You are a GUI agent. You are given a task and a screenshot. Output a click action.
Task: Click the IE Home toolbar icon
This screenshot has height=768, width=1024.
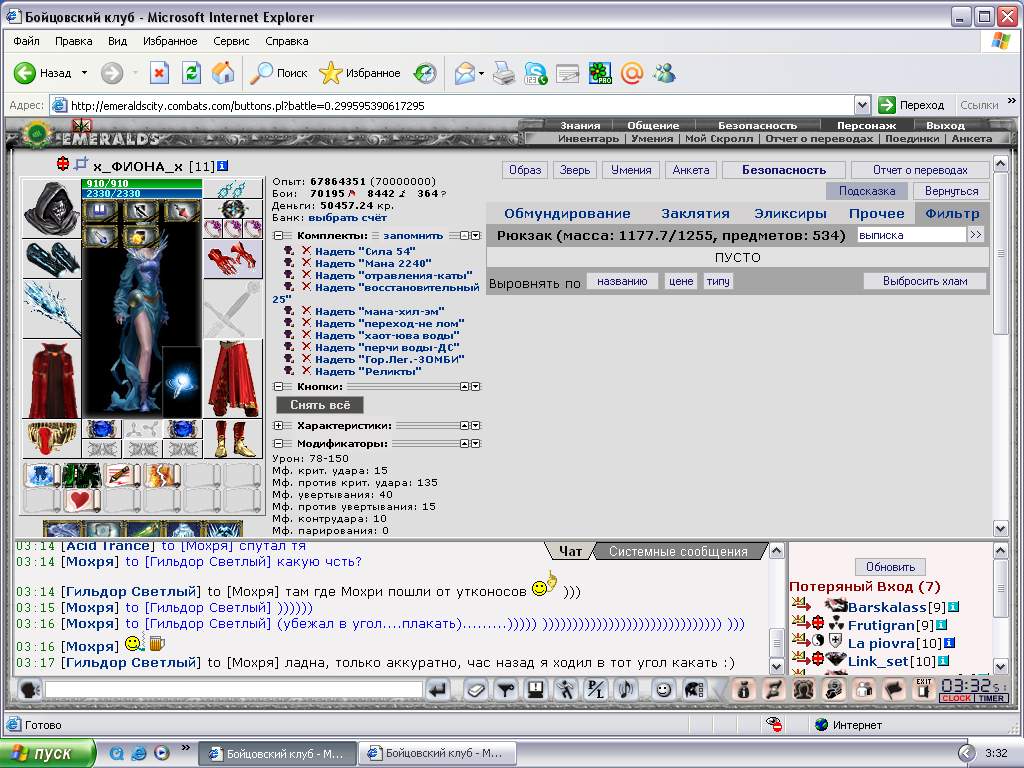pyautogui.click(x=223, y=73)
